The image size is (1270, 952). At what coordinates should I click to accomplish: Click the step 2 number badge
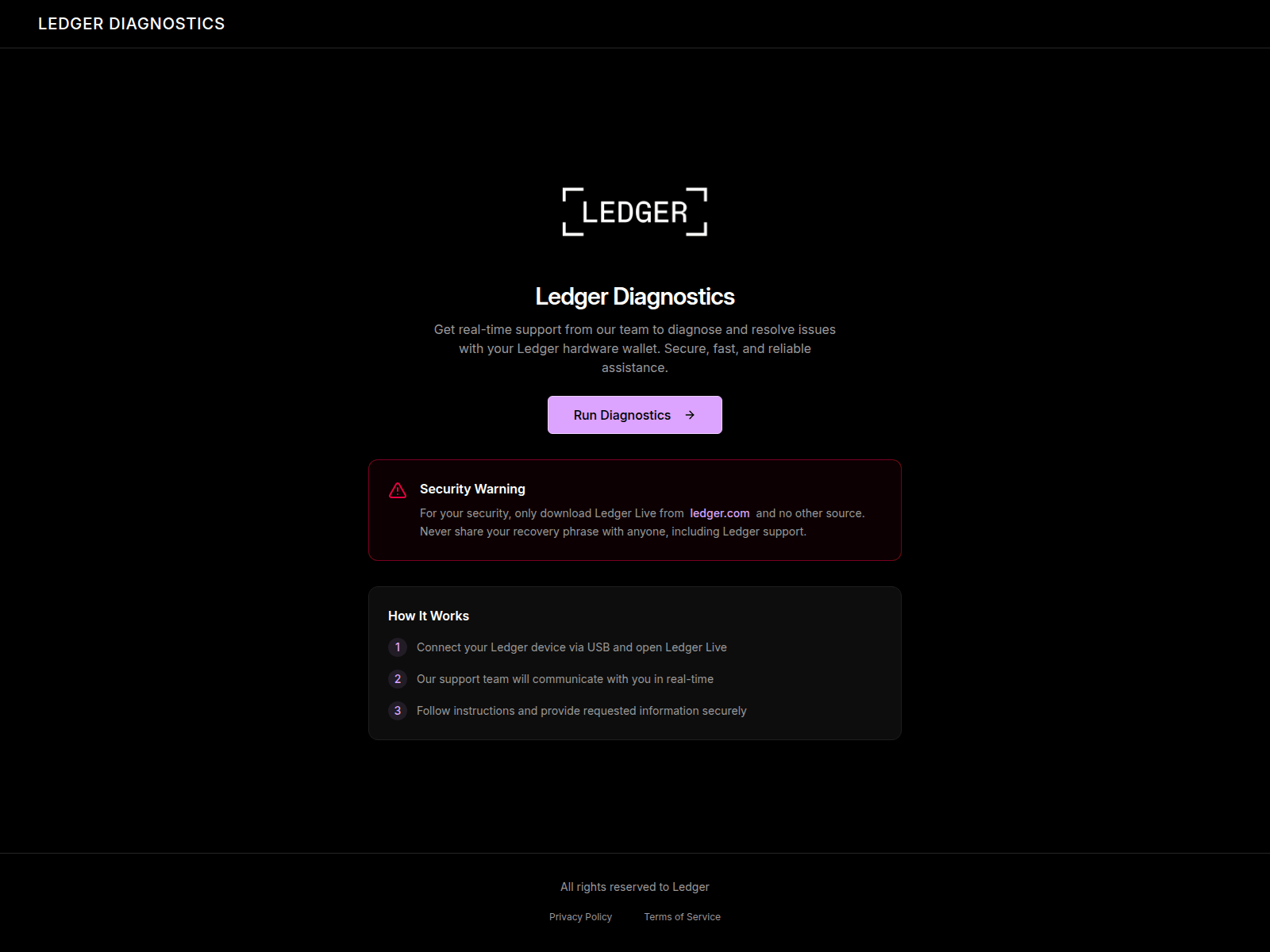(398, 679)
